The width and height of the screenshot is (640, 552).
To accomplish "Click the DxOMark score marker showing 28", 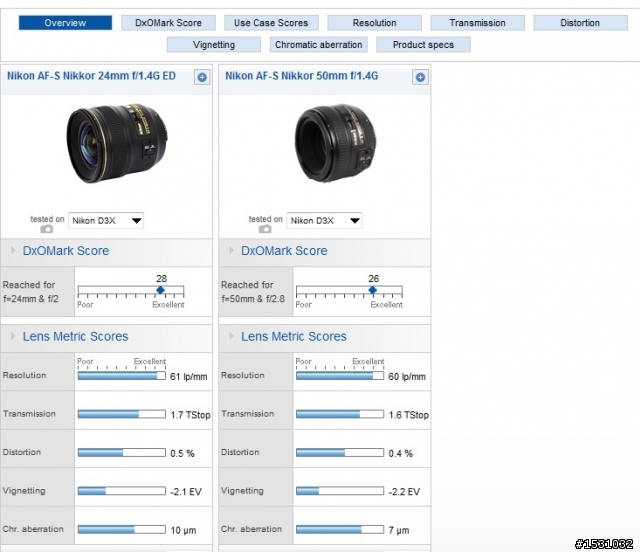I will [160, 290].
